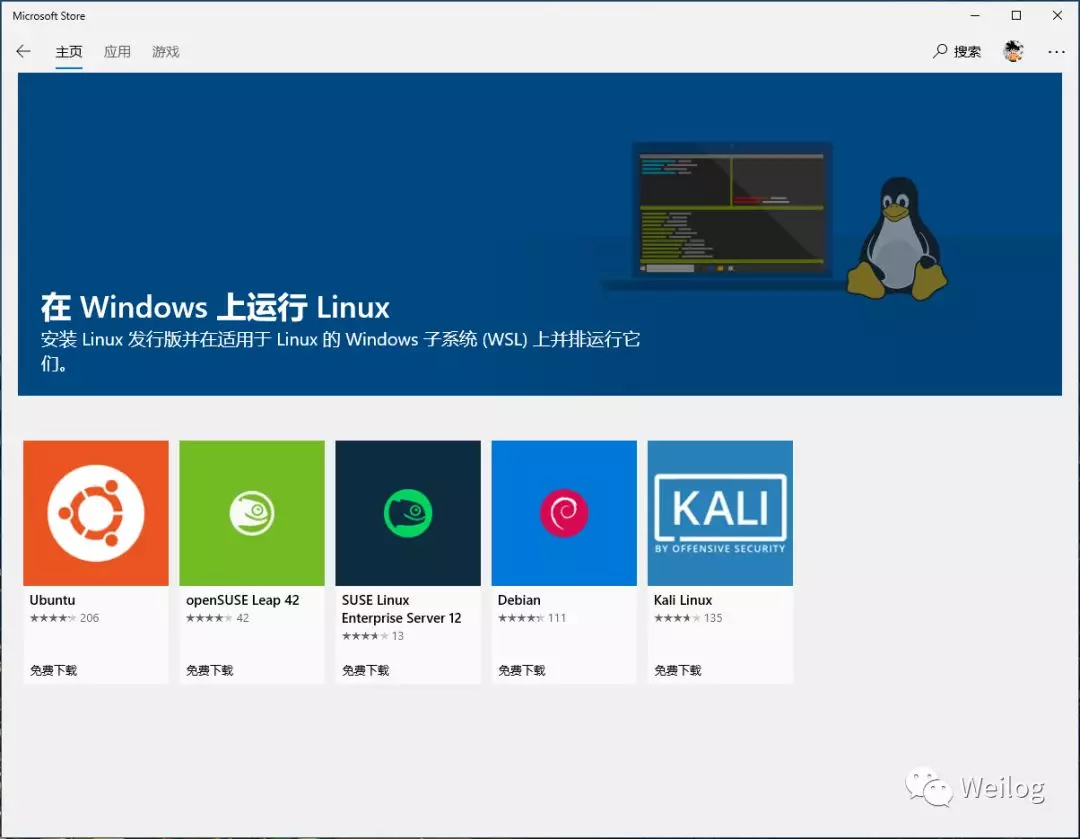Viewport: 1080px width, 839px height.
Task: Go back with the back arrow
Action: point(23,52)
